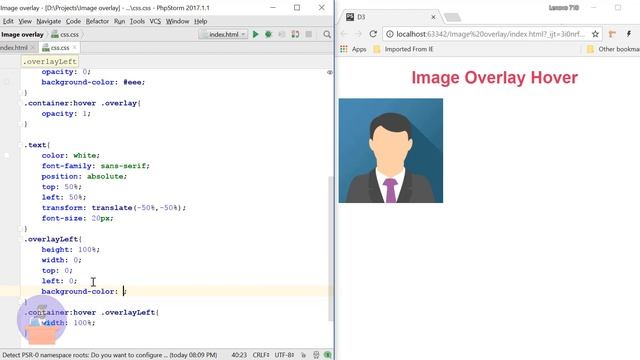Click the Chrome address bar URL
Viewport: 640px width, 360px height.
click(x=491, y=34)
